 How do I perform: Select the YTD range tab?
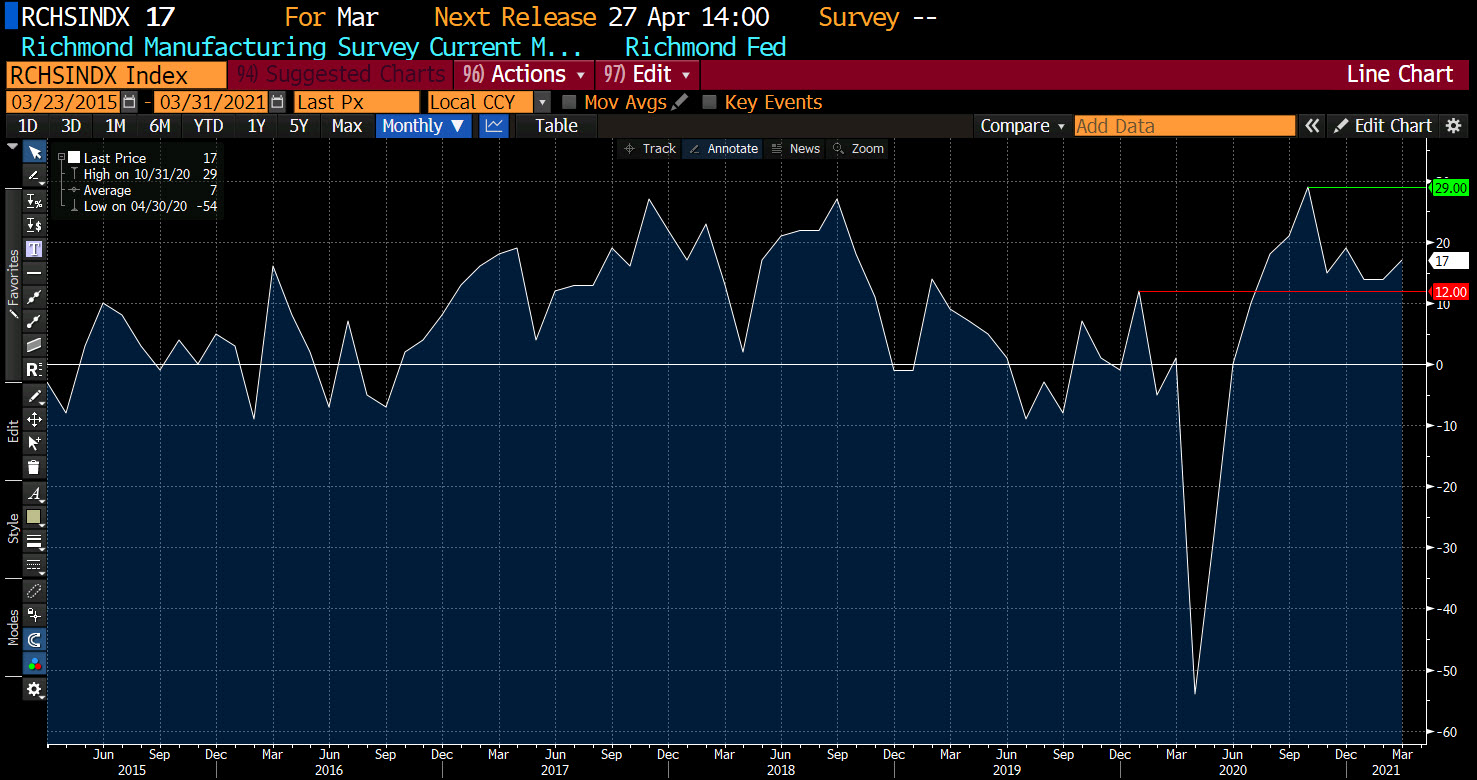[209, 126]
